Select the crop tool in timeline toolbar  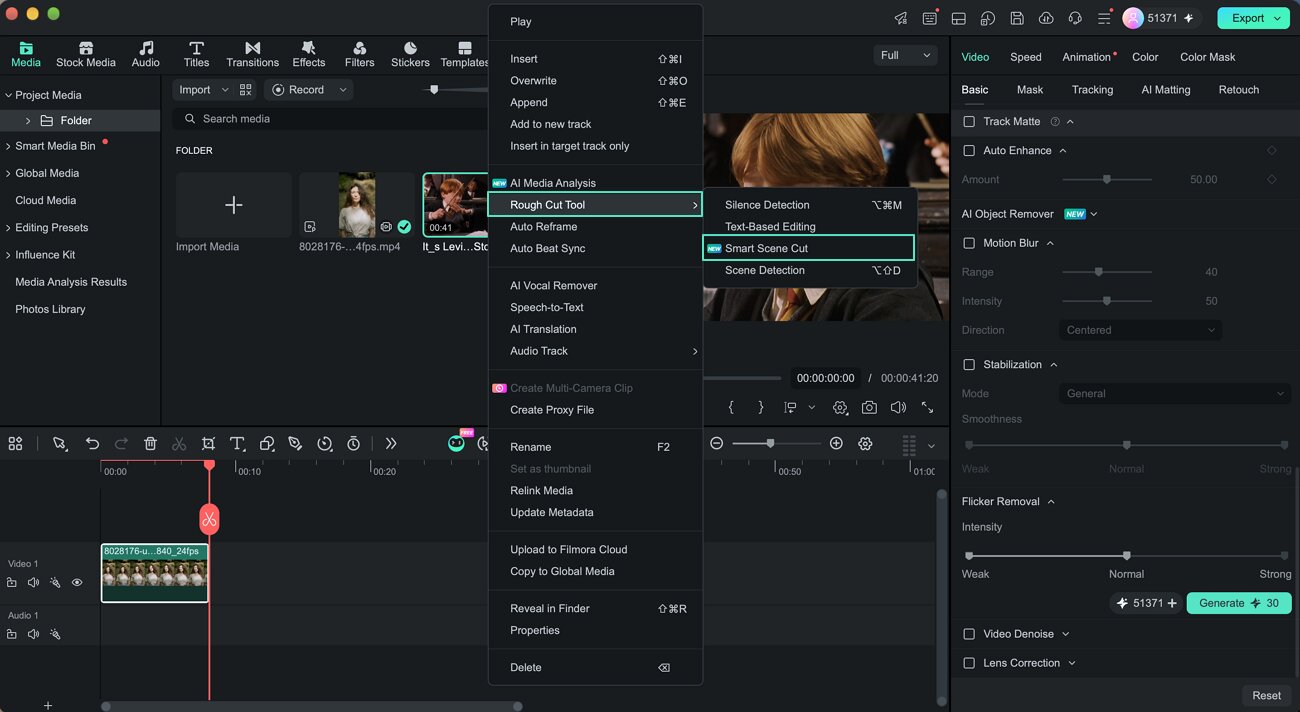(x=208, y=443)
